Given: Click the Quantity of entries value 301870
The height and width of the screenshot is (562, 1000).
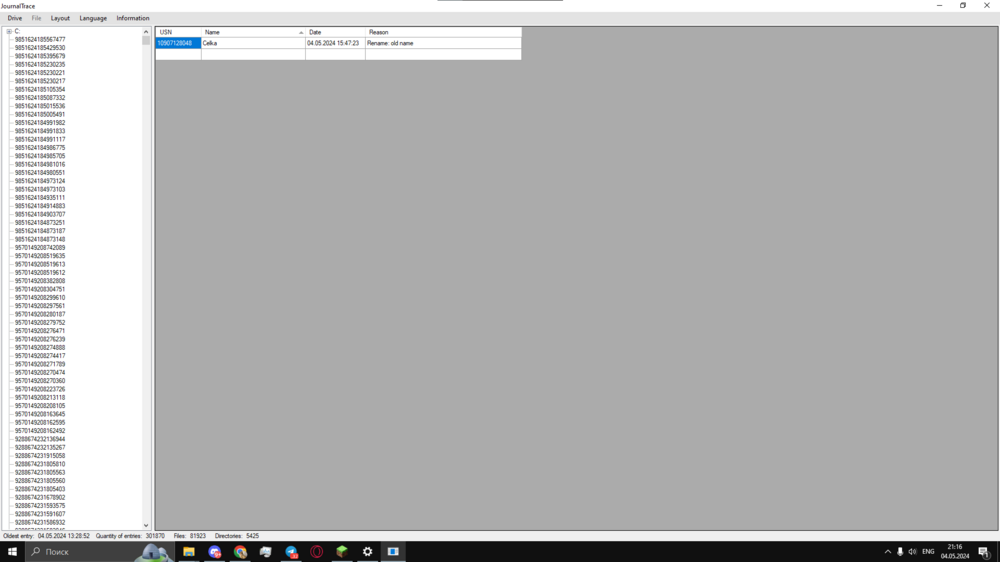Looking at the screenshot, I should 155,536.
